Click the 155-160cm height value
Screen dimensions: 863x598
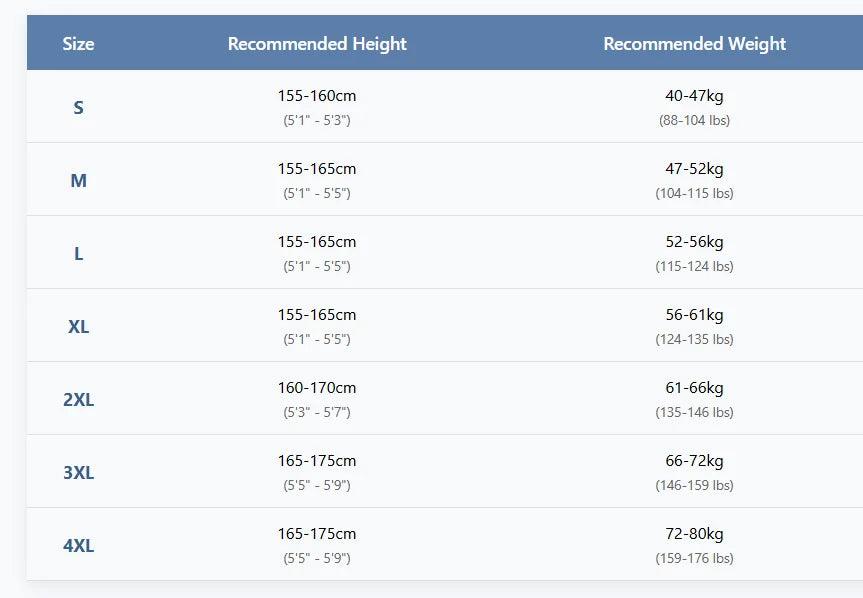317,96
